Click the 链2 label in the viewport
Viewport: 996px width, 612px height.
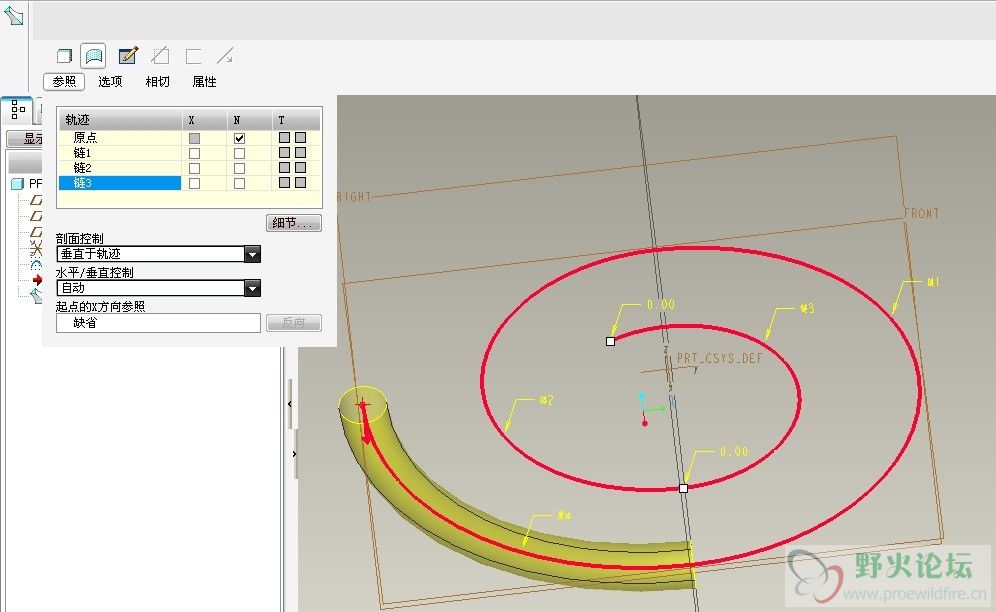click(546, 400)
